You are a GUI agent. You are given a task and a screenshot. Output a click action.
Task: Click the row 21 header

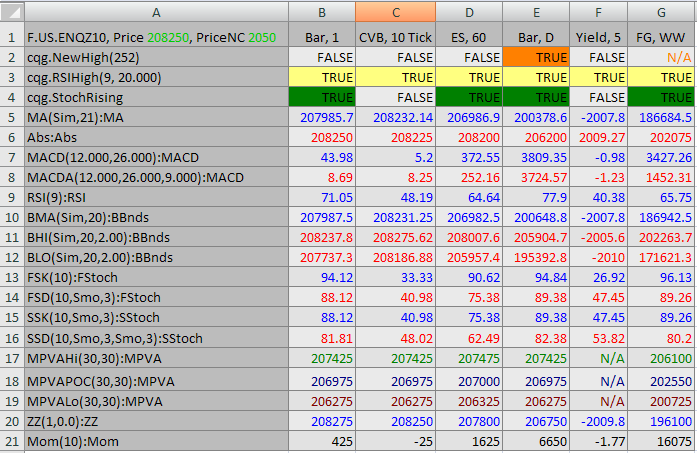(x=11, y=440)
